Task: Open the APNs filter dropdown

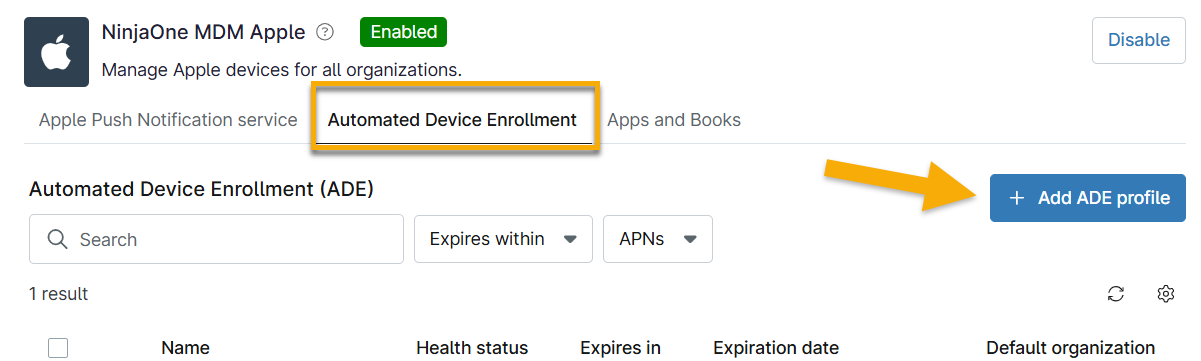Action: click(x=658, y=239)
